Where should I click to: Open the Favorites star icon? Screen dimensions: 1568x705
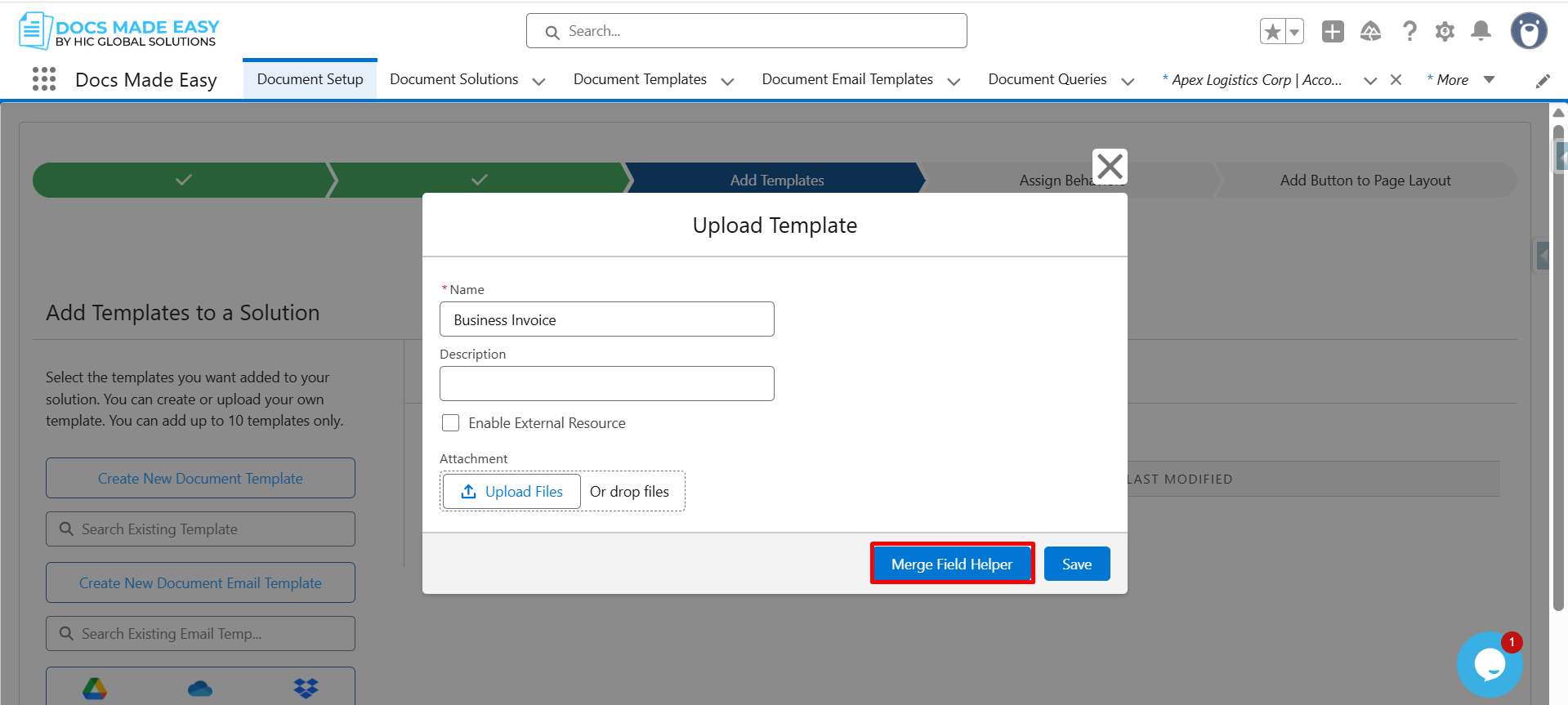[1272, 31]
